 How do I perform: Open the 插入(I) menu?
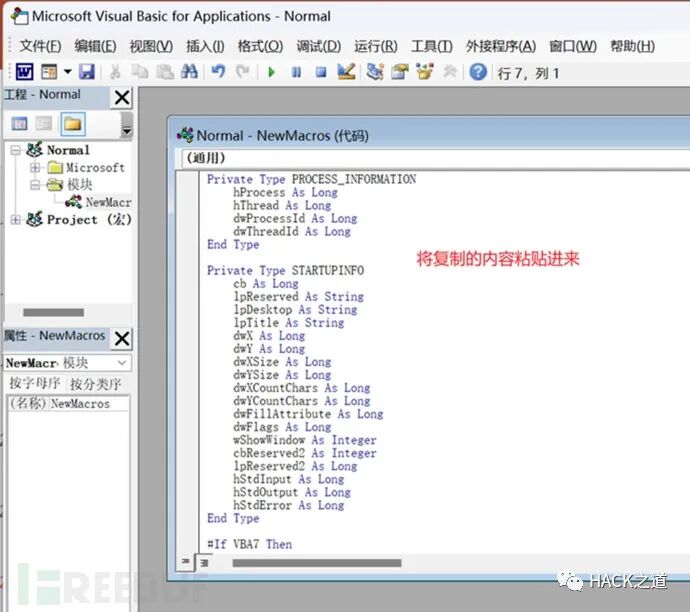click(205, 46)
